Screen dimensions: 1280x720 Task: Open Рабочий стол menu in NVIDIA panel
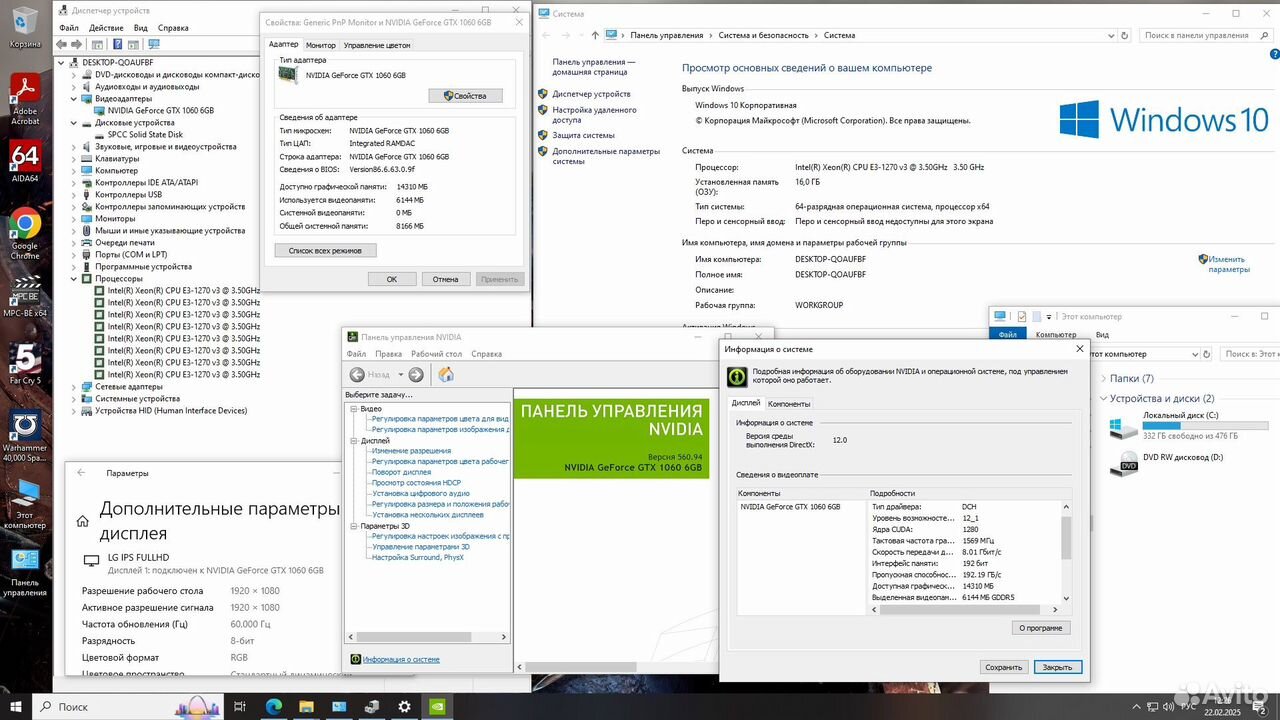436,354
